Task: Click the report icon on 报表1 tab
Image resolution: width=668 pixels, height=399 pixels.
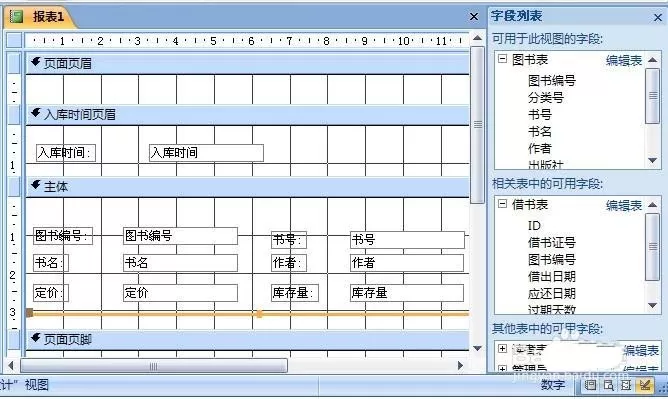Action: point(16,17)
